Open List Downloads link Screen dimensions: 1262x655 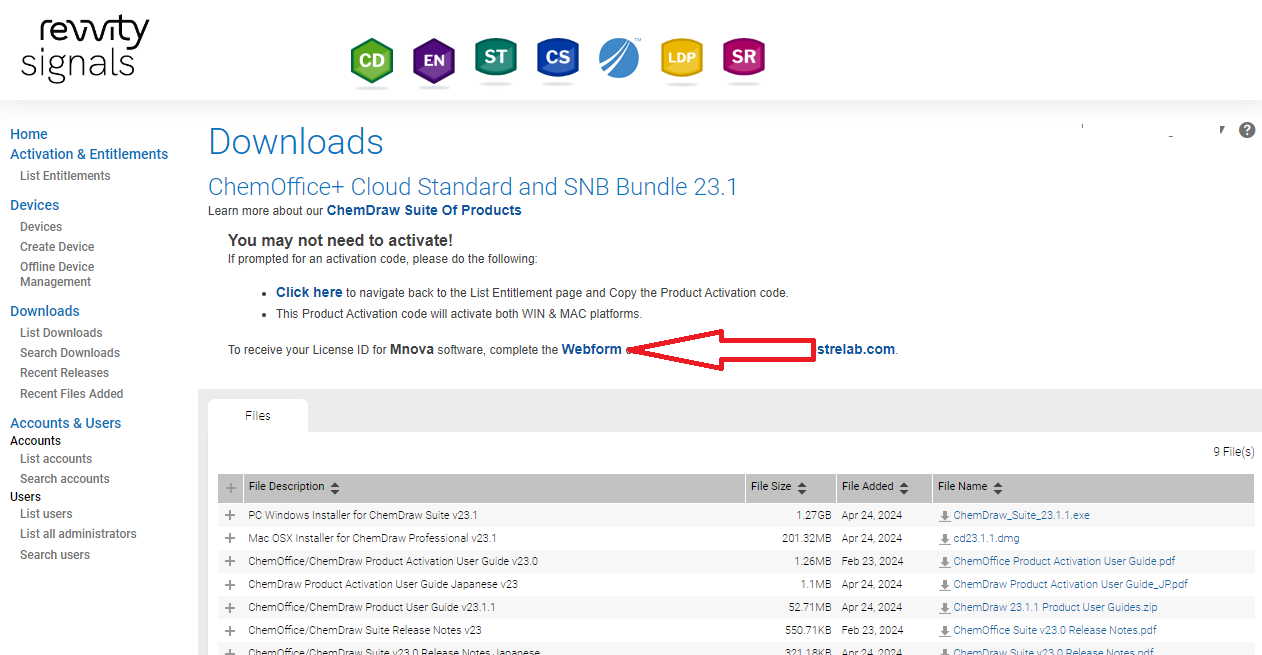coord(61,333)
